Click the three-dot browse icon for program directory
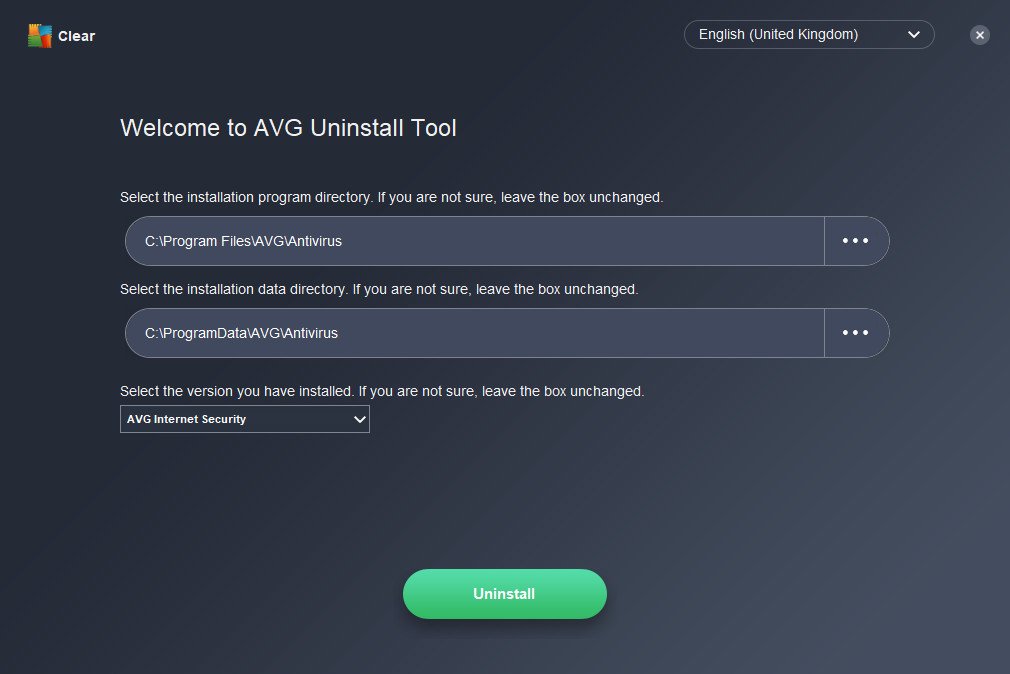The width and height of the screenshot is (1010, 674). click(856, 241)
